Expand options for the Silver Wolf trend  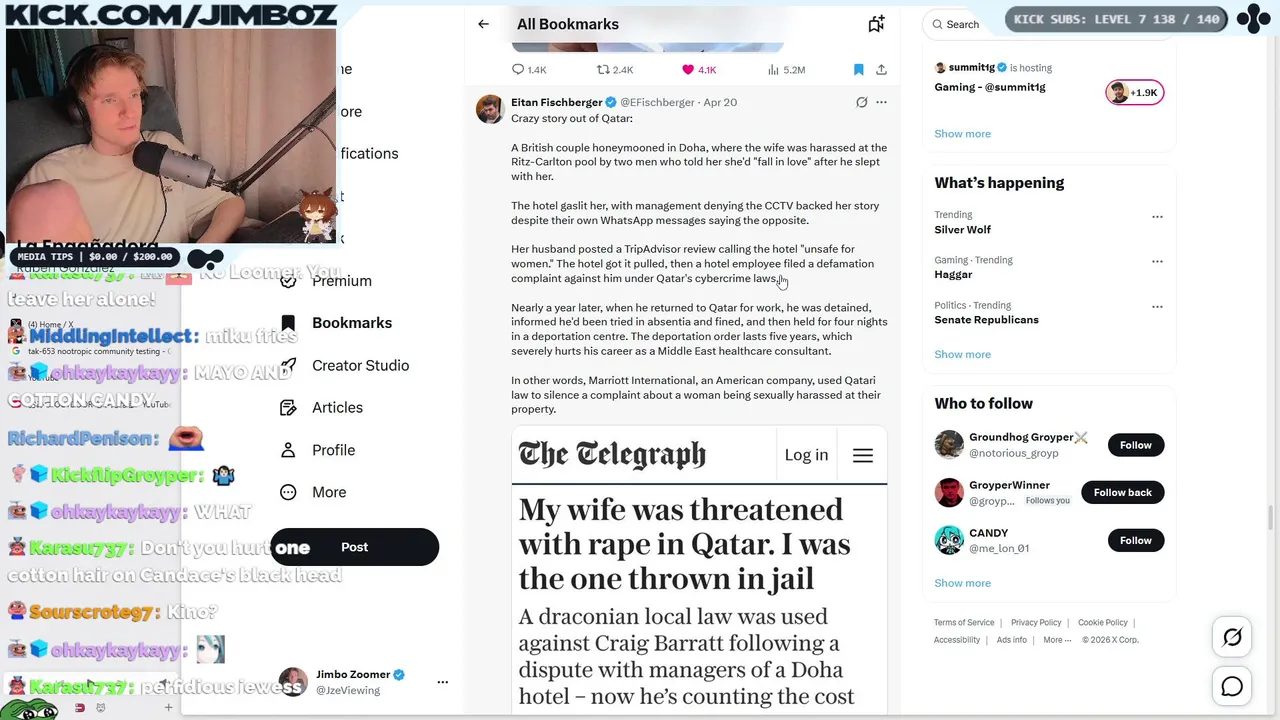pos(1157,216)
